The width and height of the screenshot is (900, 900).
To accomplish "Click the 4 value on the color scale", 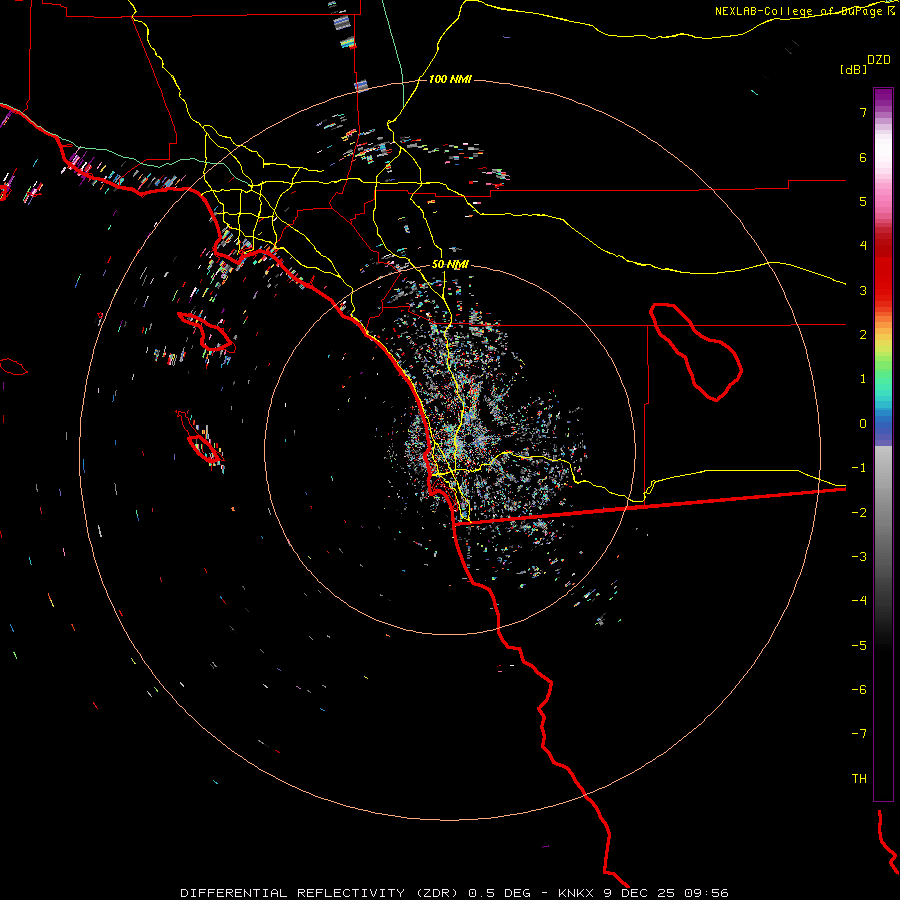I will (x=863, y=246).
